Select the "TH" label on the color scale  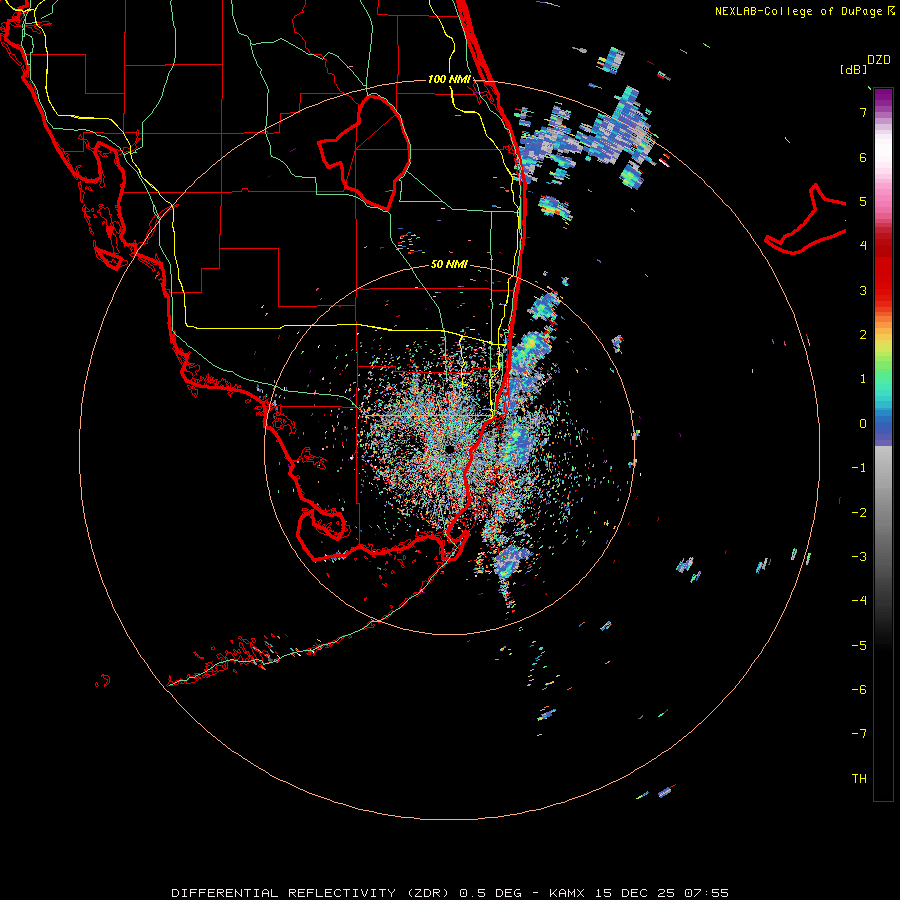pyautogui.click(x=859, y=778)
